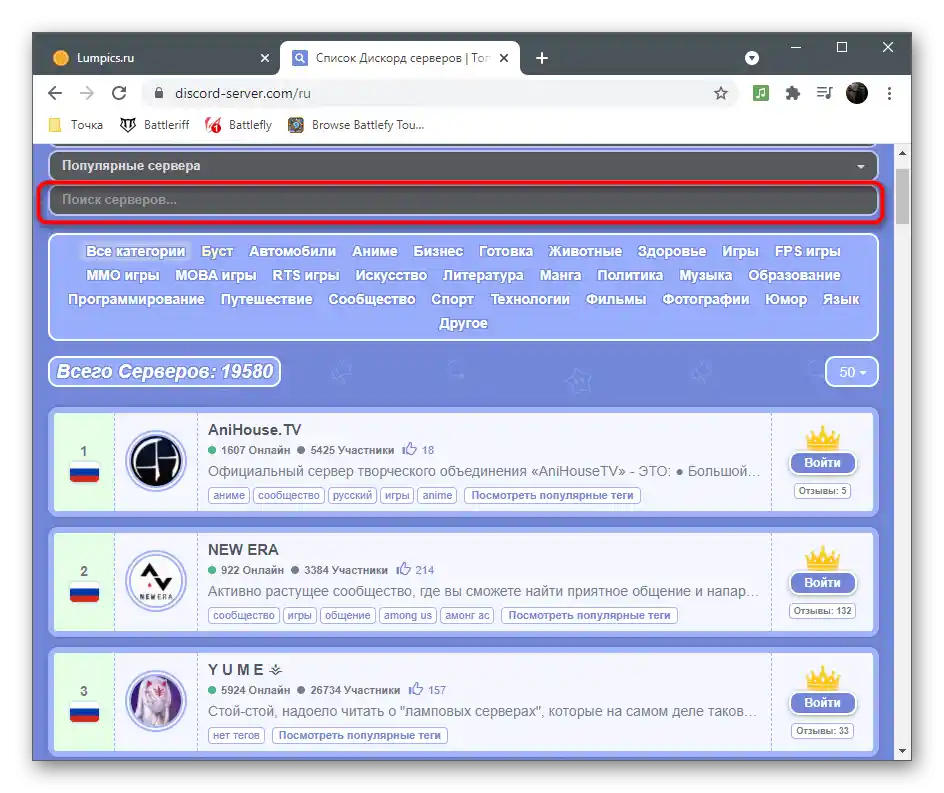Expand Популярные сервера sorting dropdown
This screenshot has height=793, width=944.
(x=463, y=166)
